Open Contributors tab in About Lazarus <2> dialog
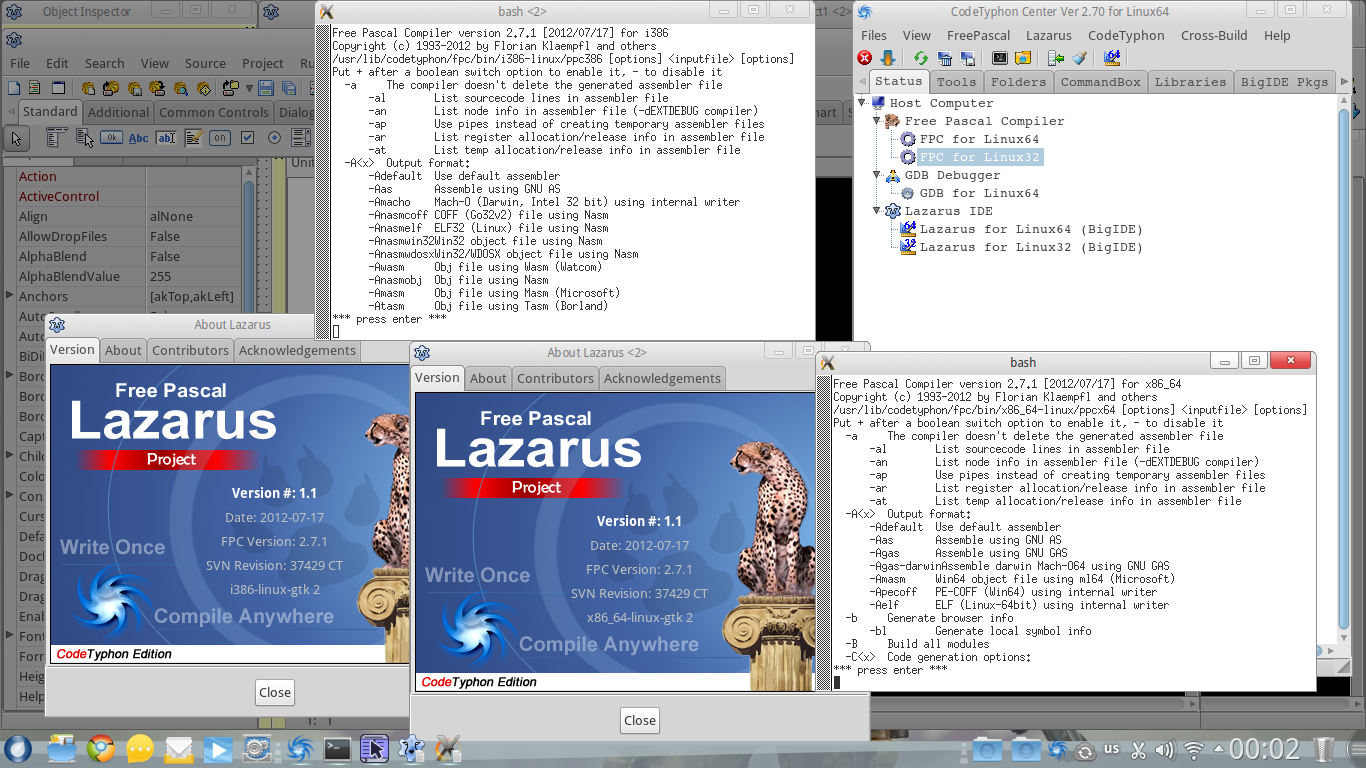1366x768 pixels. pos(555,378)
